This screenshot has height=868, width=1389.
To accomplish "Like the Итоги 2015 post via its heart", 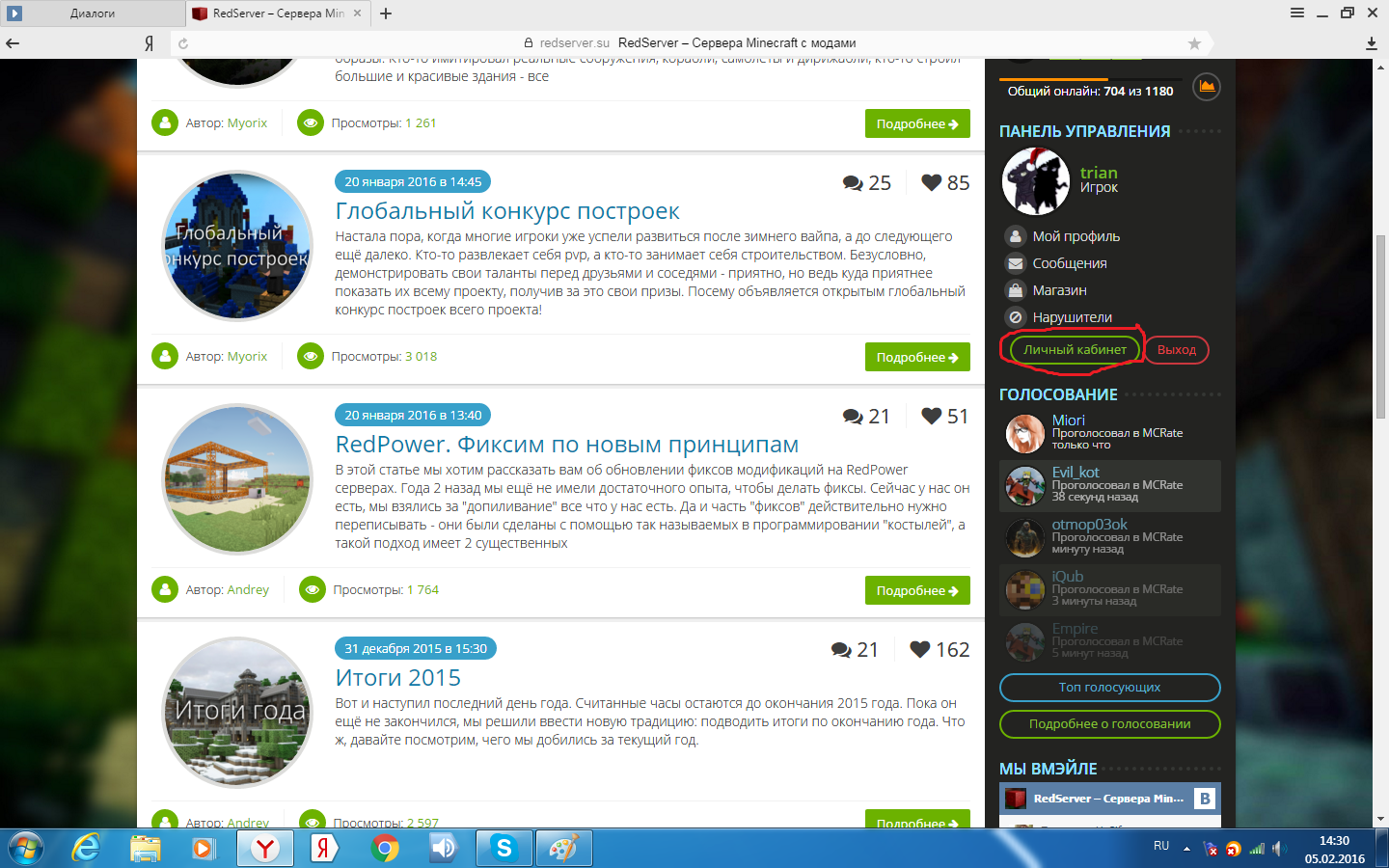I will [x=920, y=649].
